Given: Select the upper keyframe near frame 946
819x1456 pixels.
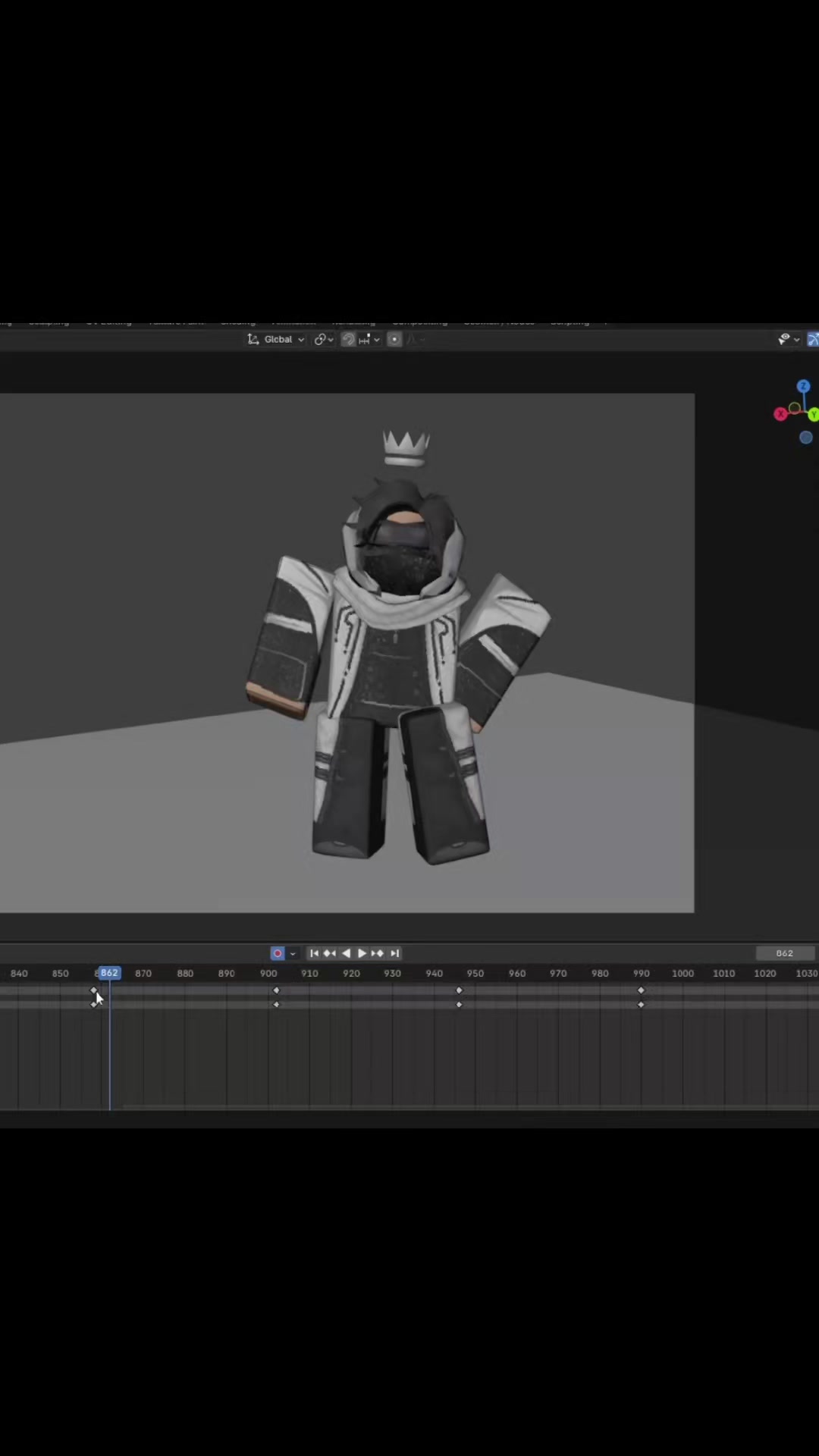Looking at the screenshot, I should point(459,990).
